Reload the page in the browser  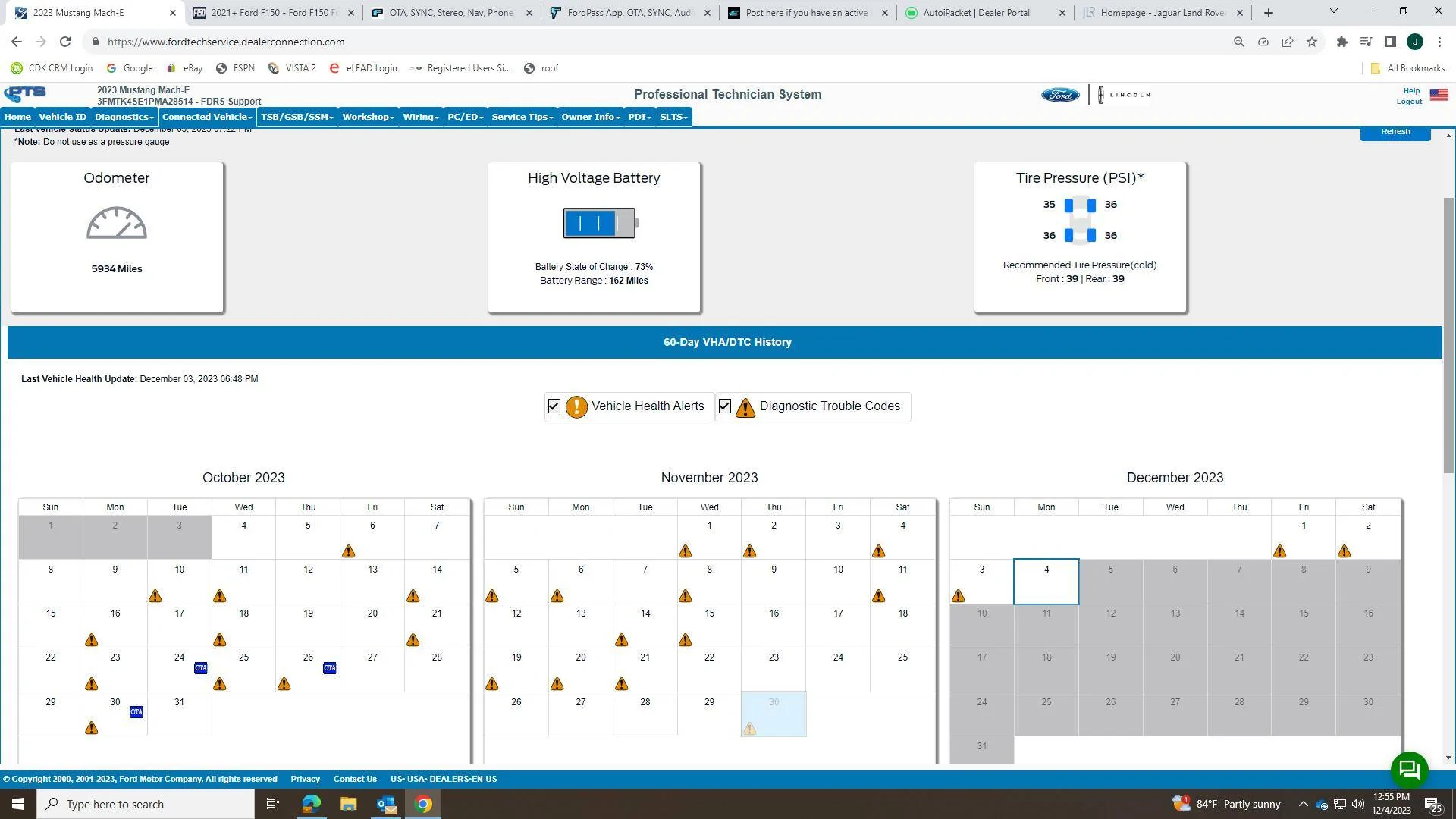(x=65, y=42)
